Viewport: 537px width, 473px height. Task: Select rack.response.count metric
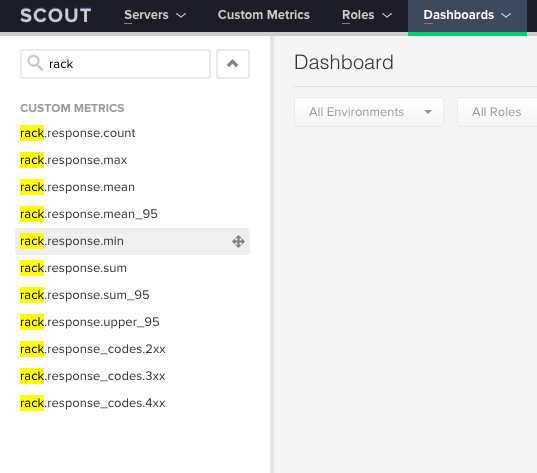78,133
